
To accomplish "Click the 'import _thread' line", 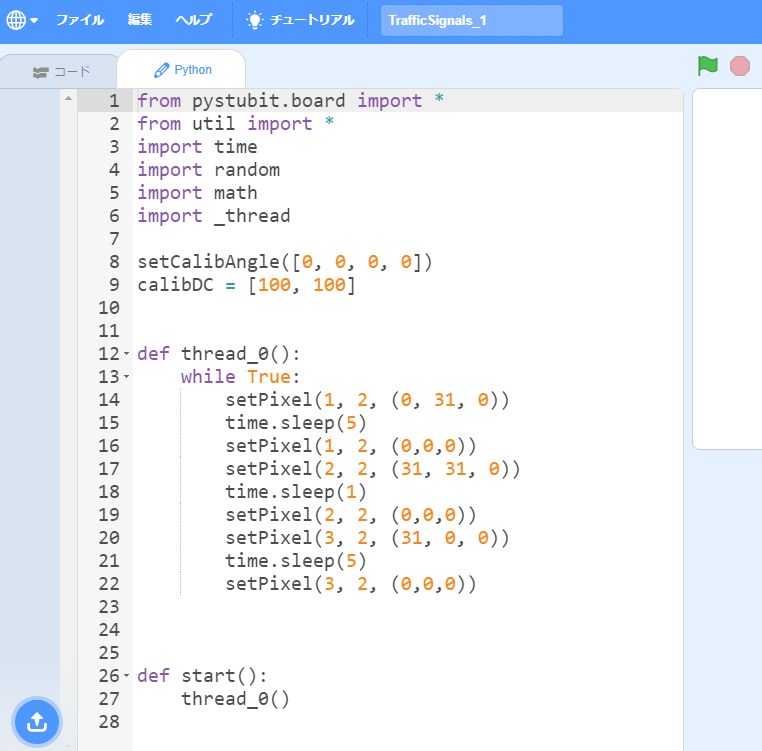I will pyautogui.click(x=214, y=215).
